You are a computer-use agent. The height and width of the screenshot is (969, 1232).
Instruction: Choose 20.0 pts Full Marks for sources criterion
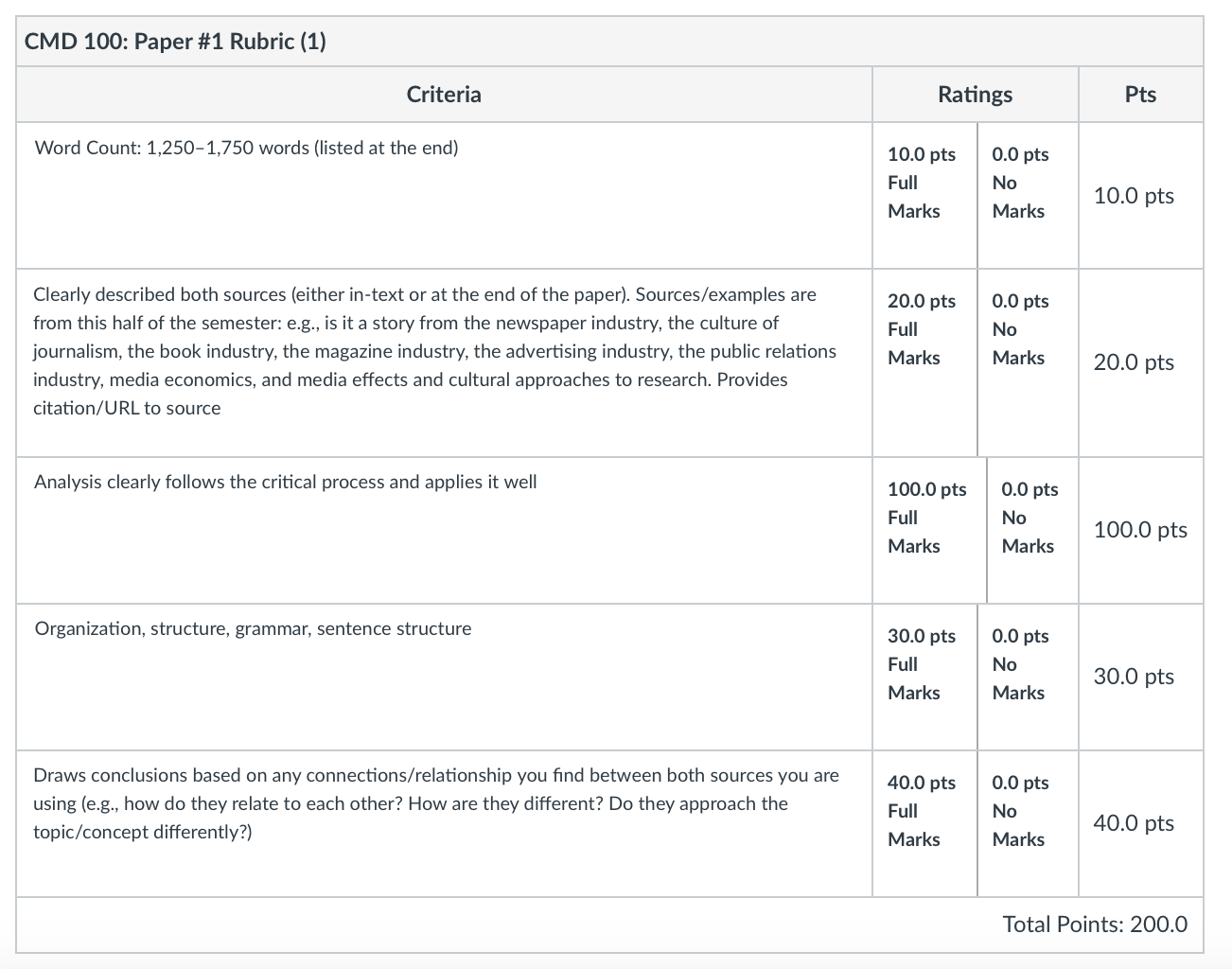point(924,362)
